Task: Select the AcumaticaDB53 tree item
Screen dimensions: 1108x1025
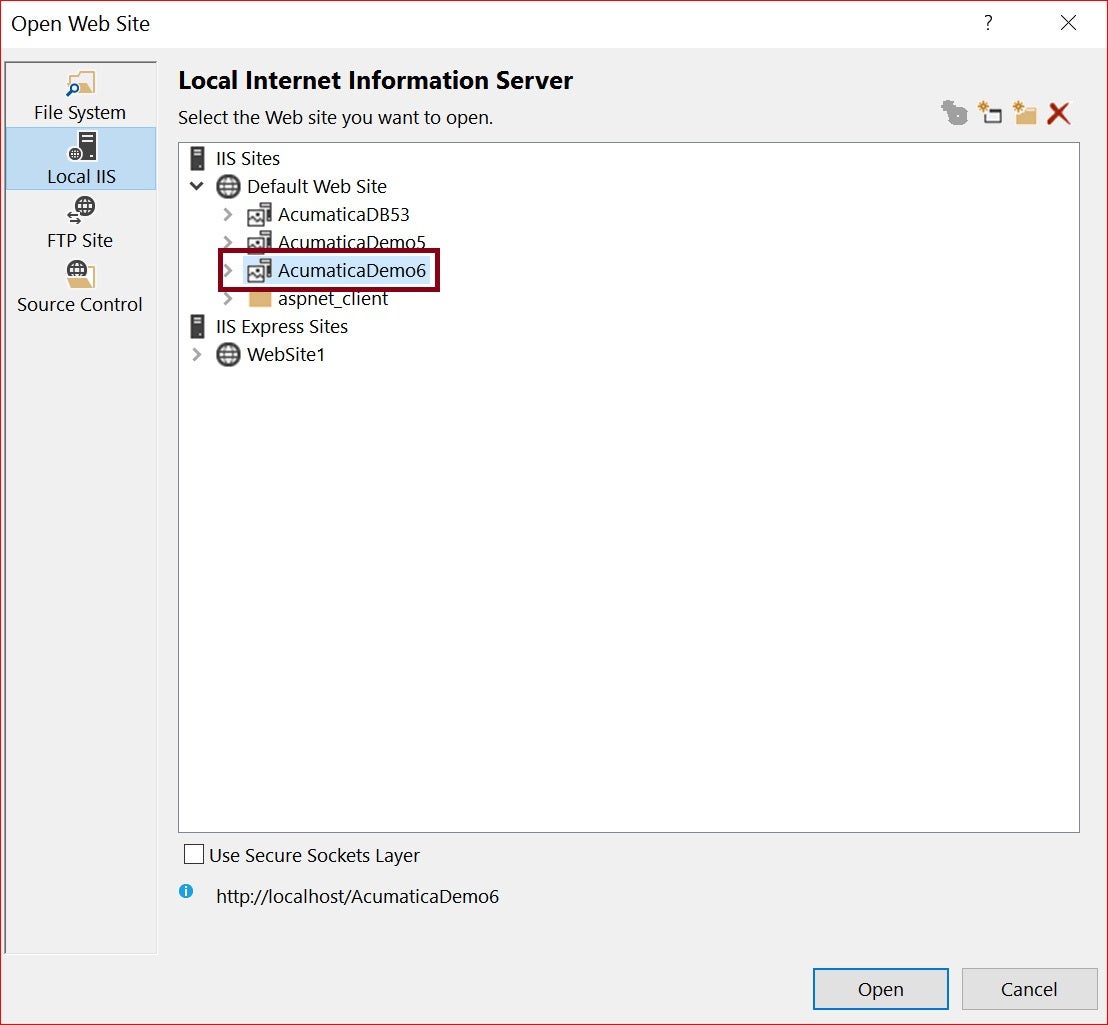Action: coord(343,215)
